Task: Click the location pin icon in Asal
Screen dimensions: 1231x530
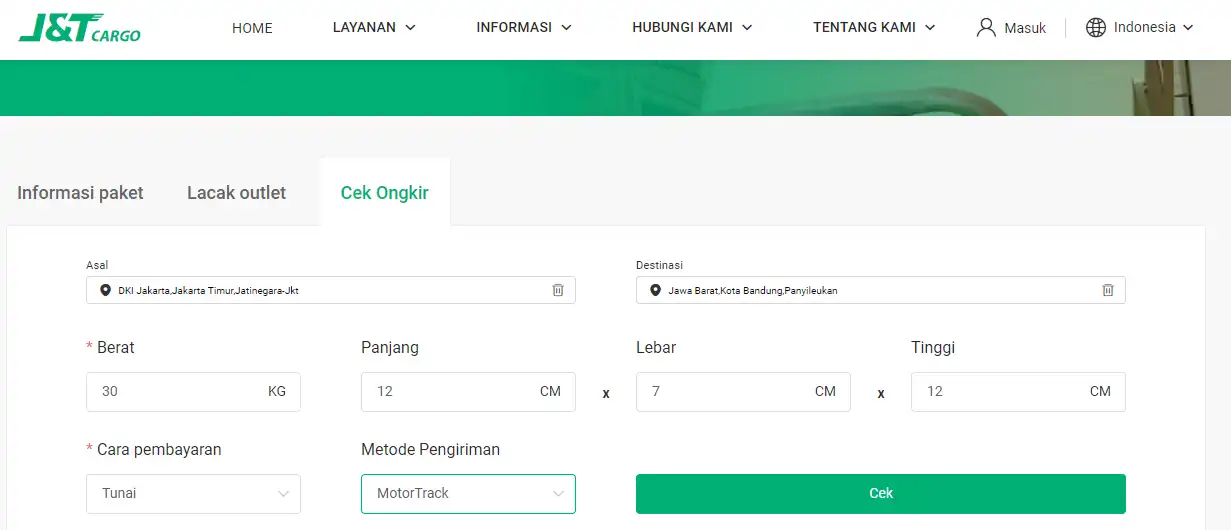Action: (x=106, y=290)
